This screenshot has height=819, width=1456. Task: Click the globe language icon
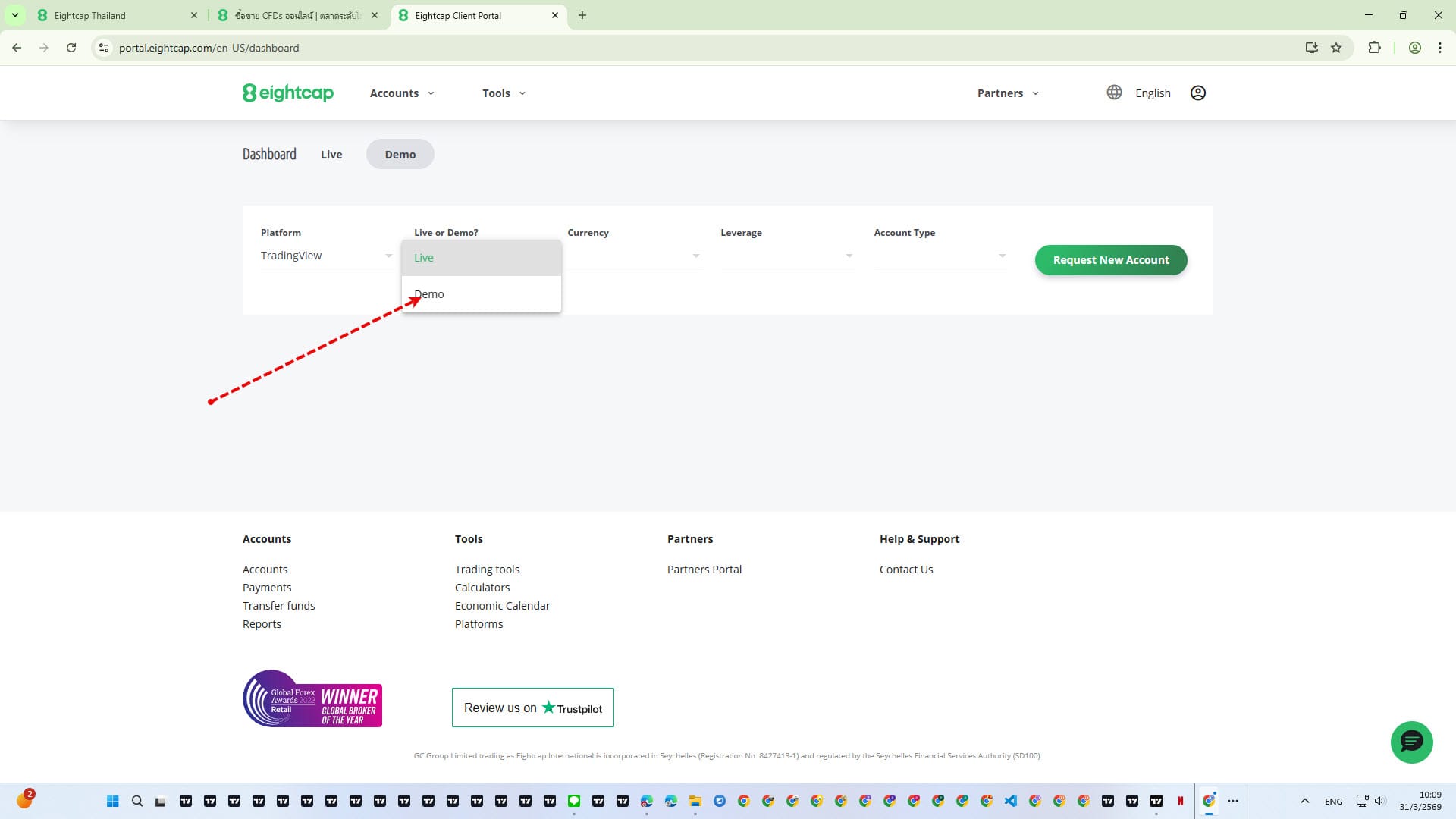1113,93
